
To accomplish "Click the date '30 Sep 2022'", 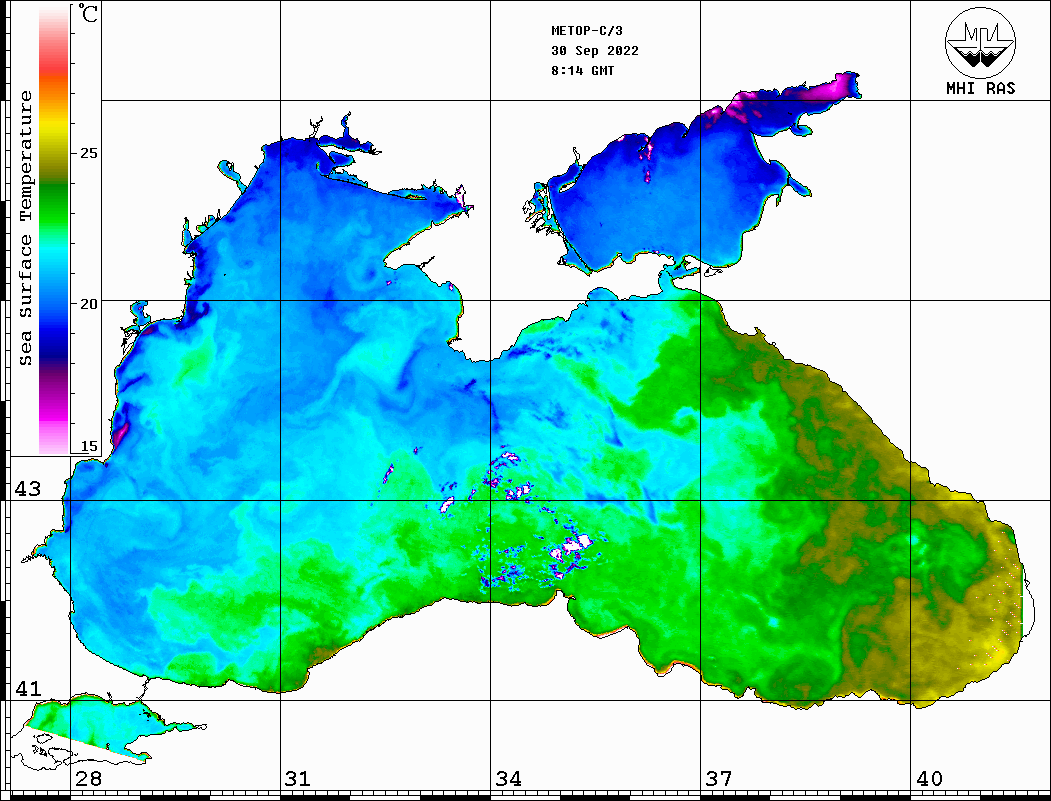I will [x=595, y=51].
